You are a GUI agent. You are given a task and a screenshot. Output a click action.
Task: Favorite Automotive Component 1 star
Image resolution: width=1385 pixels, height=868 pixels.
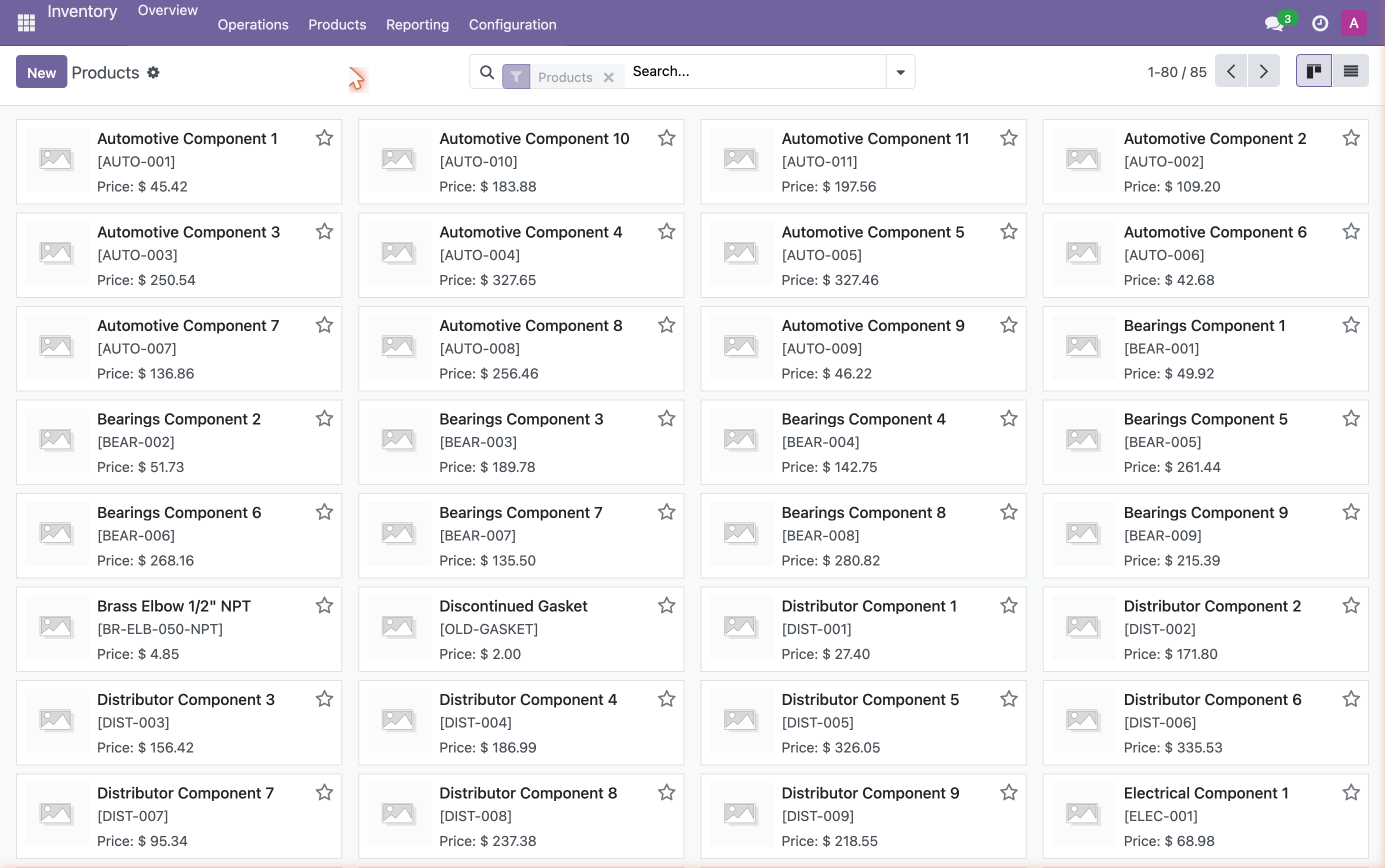[324, 138]
